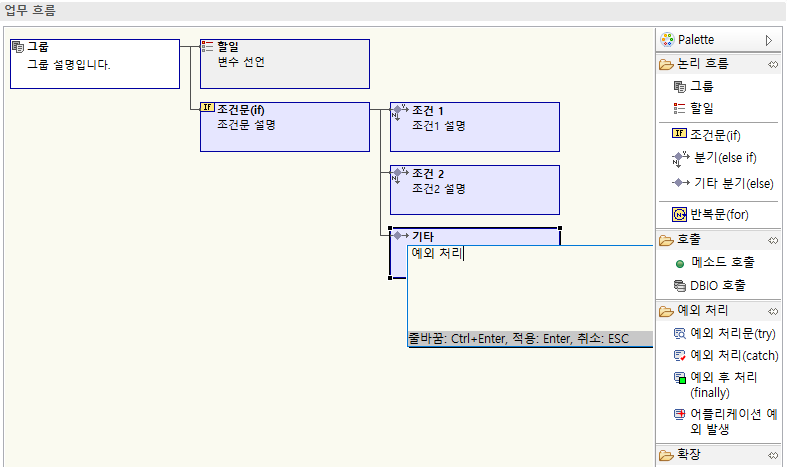This screenshot has height=467, width=787.
Task: Choose the 어플리케이션 예외 발생 tool
Action: [x=723, y=421]
